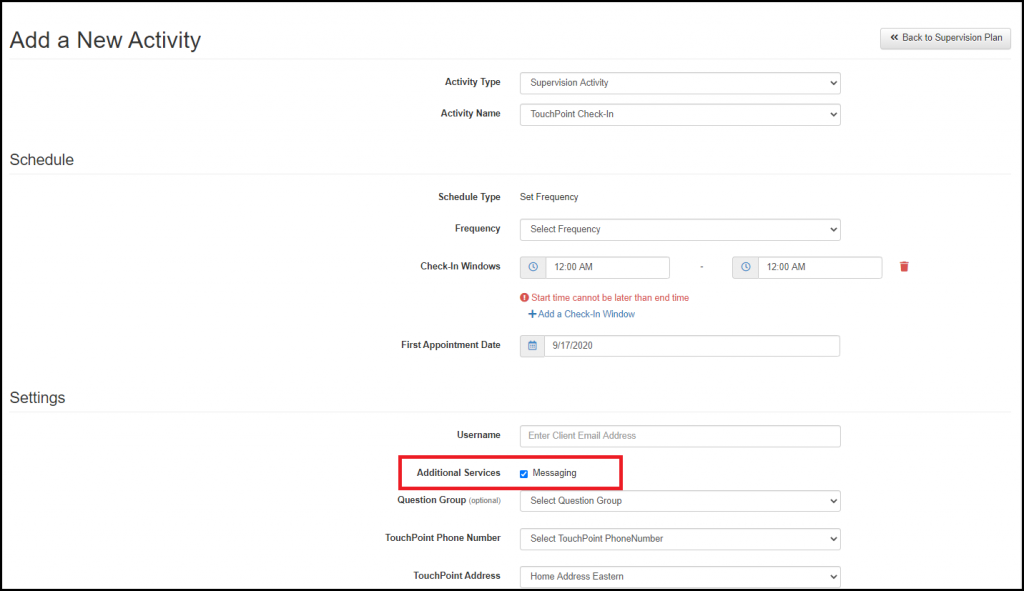
Task: Click the end time clock icon
Action: (745, 267)
